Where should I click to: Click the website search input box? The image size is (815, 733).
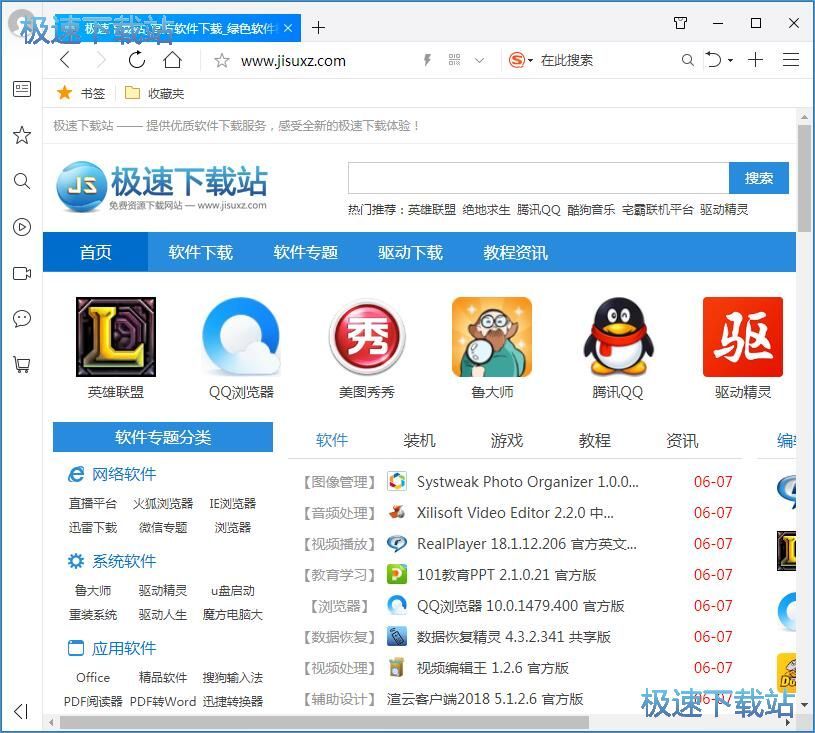pos(538,178)
